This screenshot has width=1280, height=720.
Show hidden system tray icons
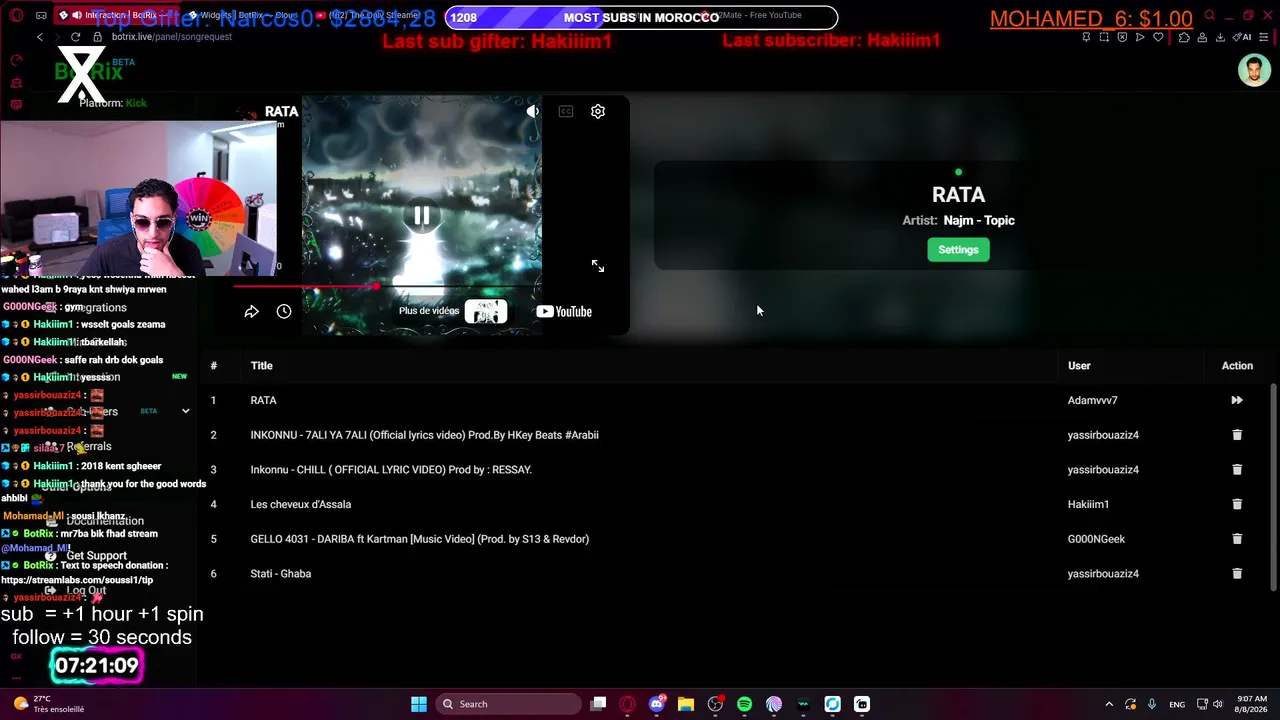point(1109,704)
